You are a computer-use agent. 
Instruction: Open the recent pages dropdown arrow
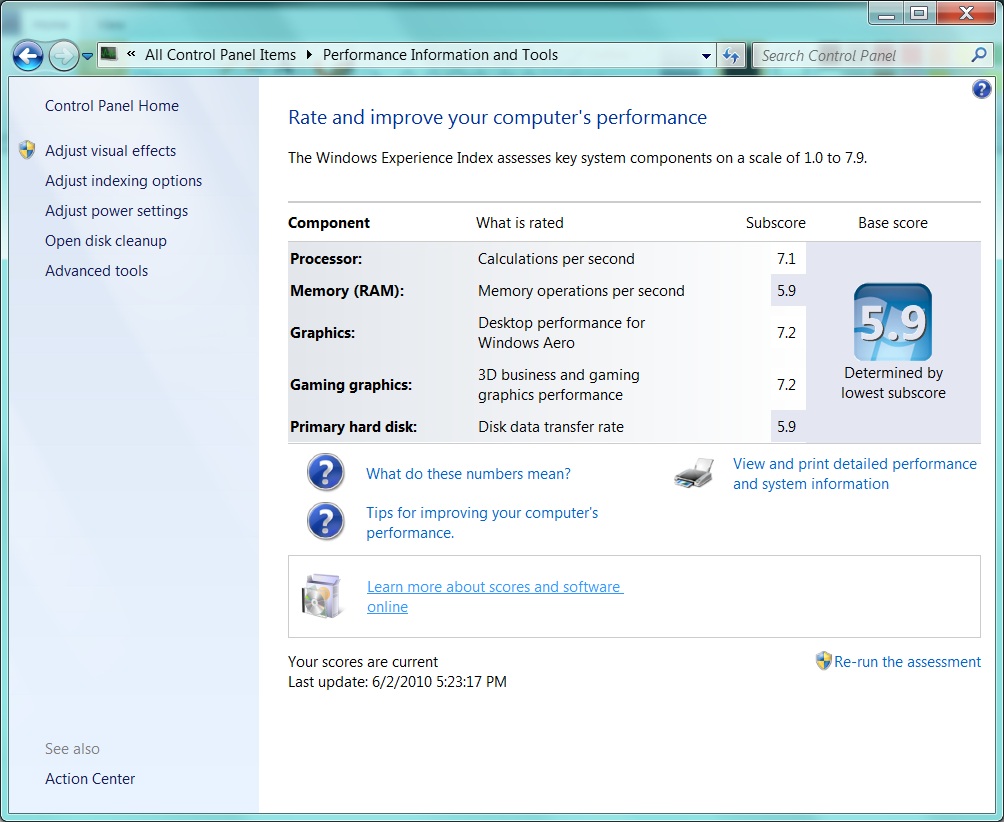pos(88,56)
